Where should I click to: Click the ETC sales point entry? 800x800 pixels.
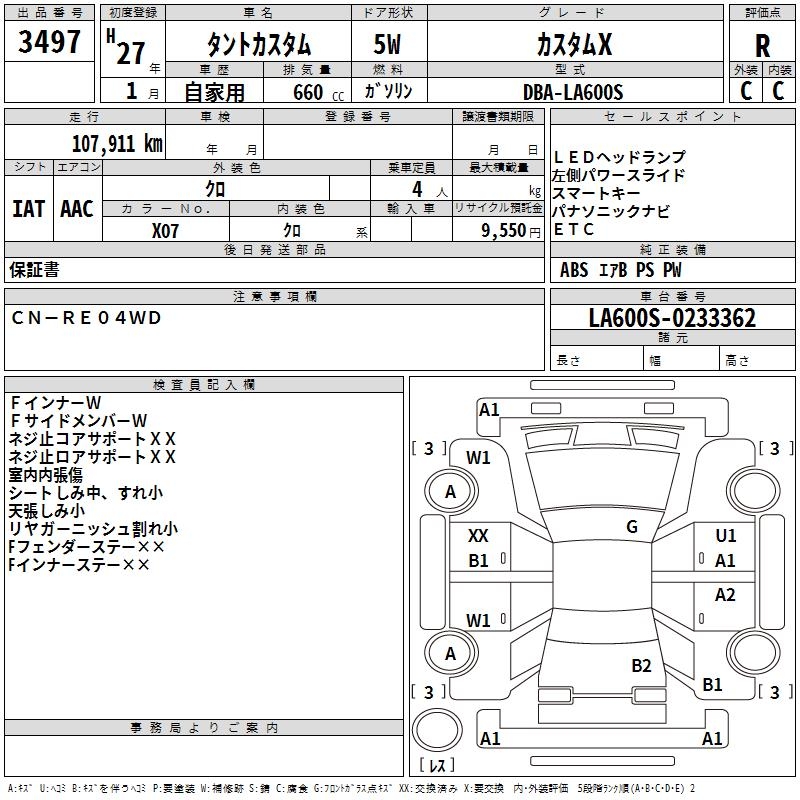(x=574, y=230)
